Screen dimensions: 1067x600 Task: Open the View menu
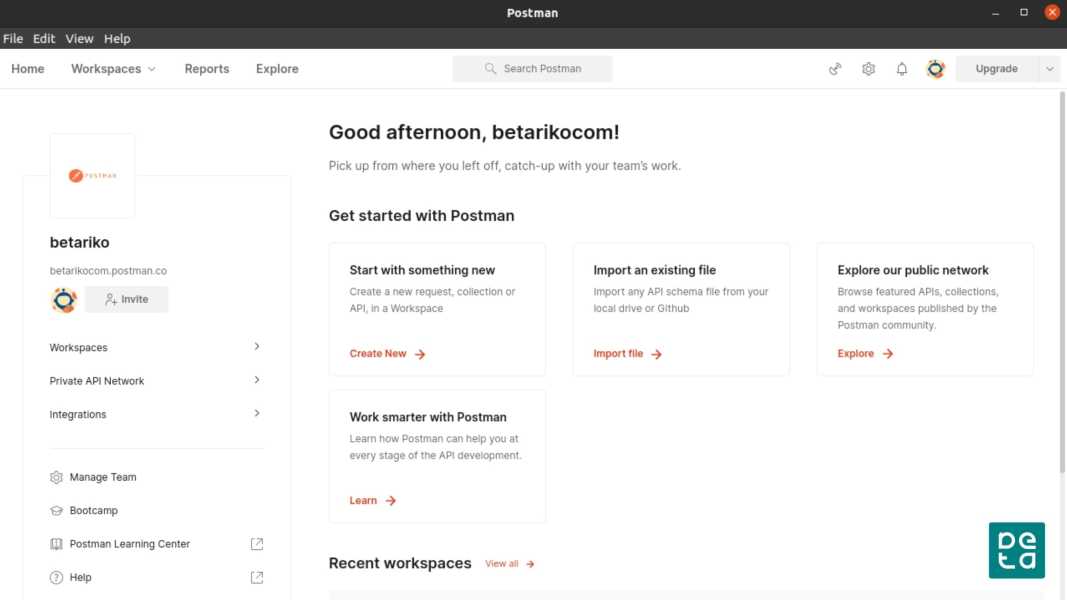pos(79,38)
